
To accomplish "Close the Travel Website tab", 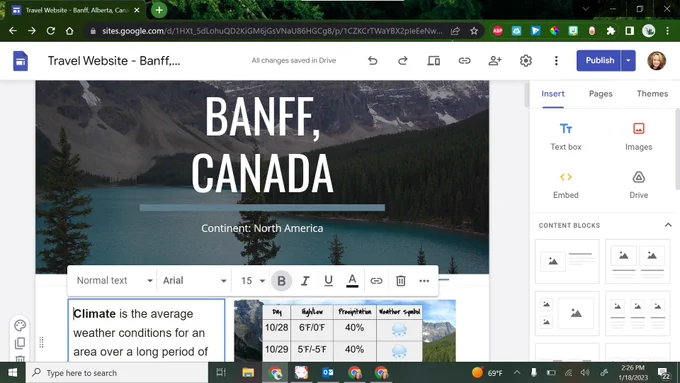I will 137,10.
